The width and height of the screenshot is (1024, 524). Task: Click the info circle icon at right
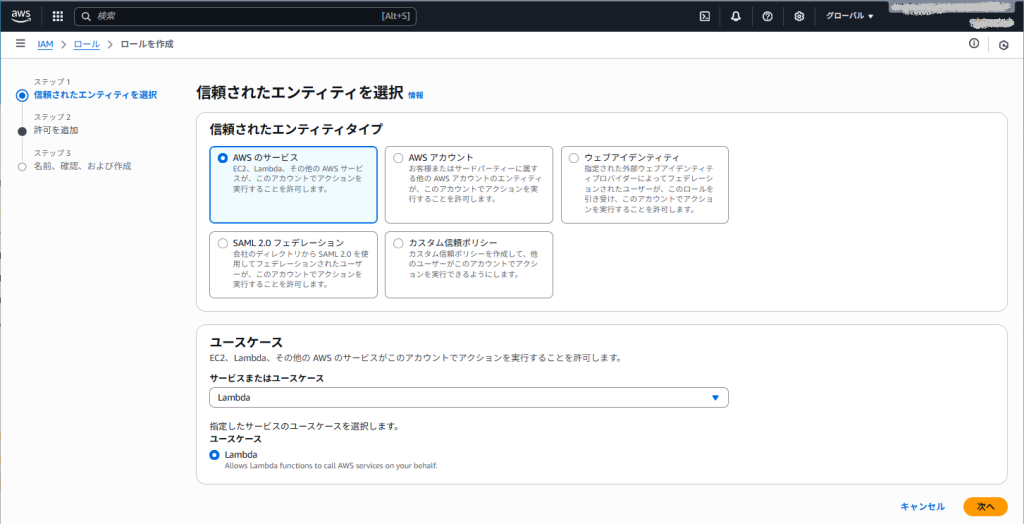(973, 44)
